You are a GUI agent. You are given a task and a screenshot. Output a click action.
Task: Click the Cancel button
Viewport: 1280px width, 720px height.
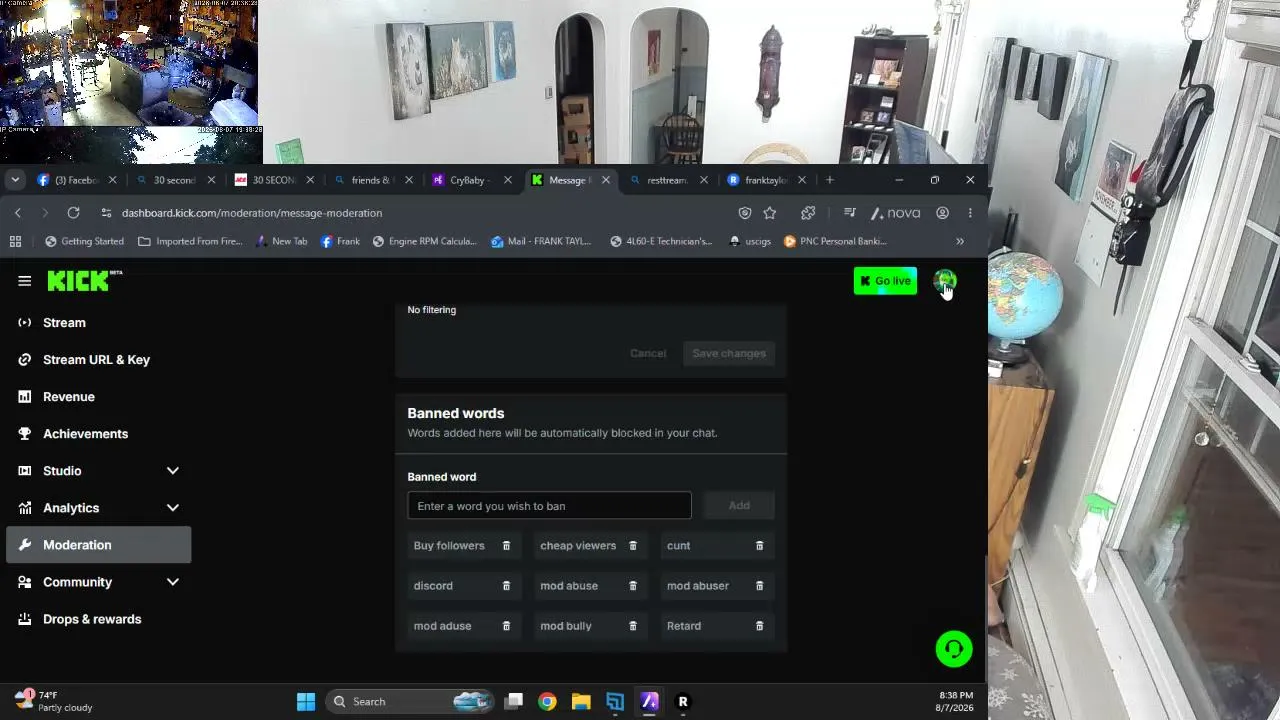pyautogui.click(x=648, y=353)
